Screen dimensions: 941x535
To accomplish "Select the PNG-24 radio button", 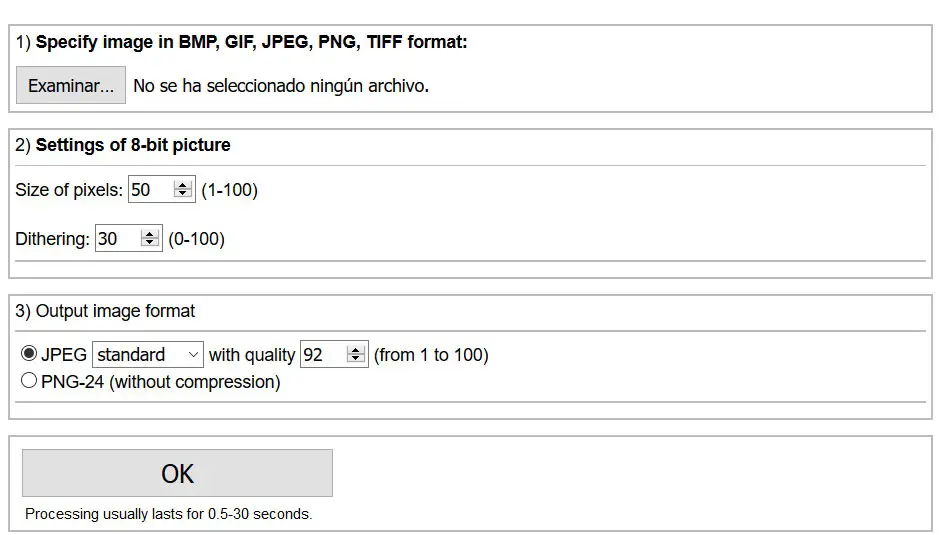I will click(29, 381).
